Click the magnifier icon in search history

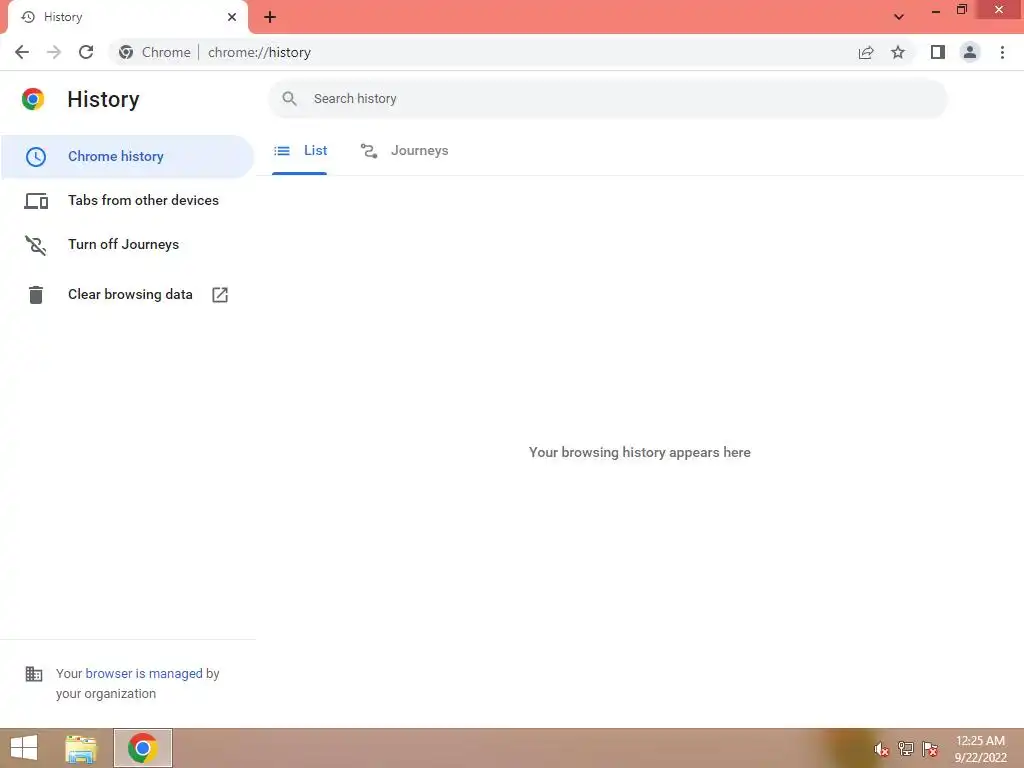pyautogui.click(x=289, y=99)
